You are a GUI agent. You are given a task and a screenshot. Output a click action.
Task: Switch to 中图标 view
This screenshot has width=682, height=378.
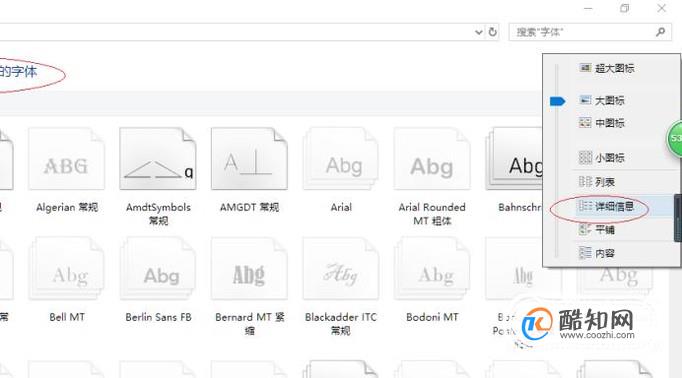(602, 123)
